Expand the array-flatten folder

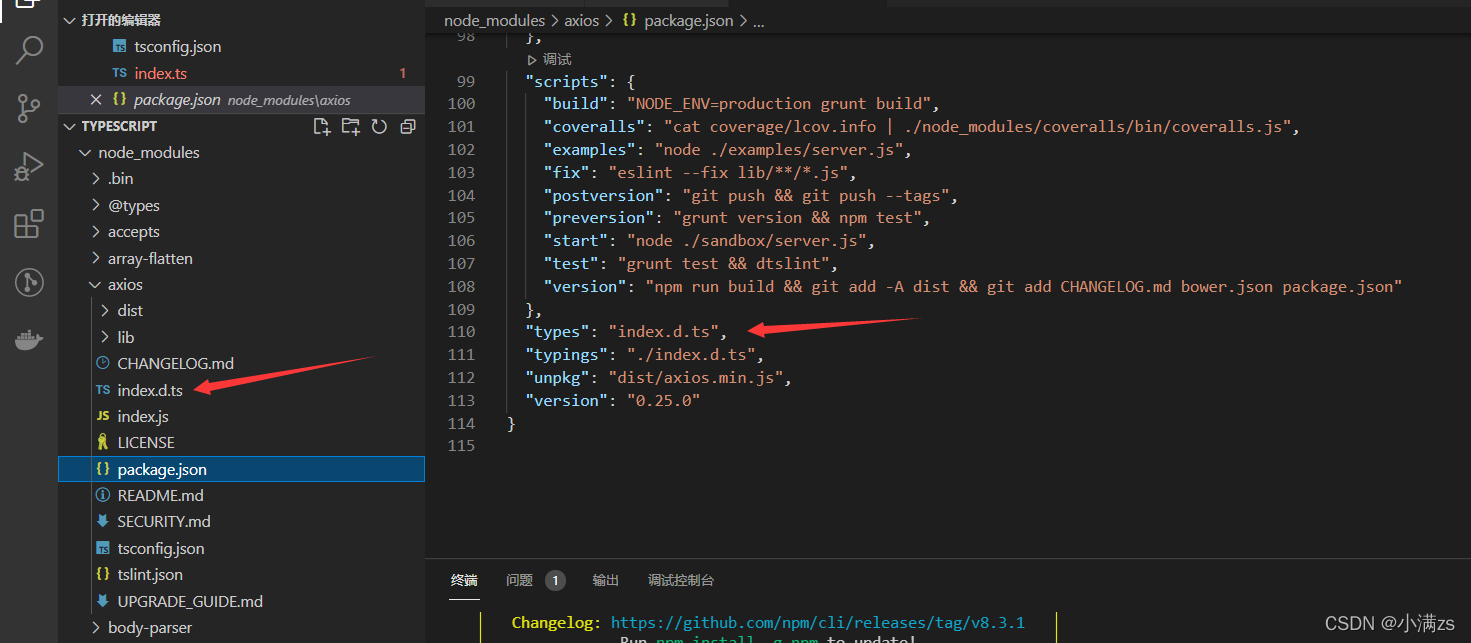(x=96, y=258)
